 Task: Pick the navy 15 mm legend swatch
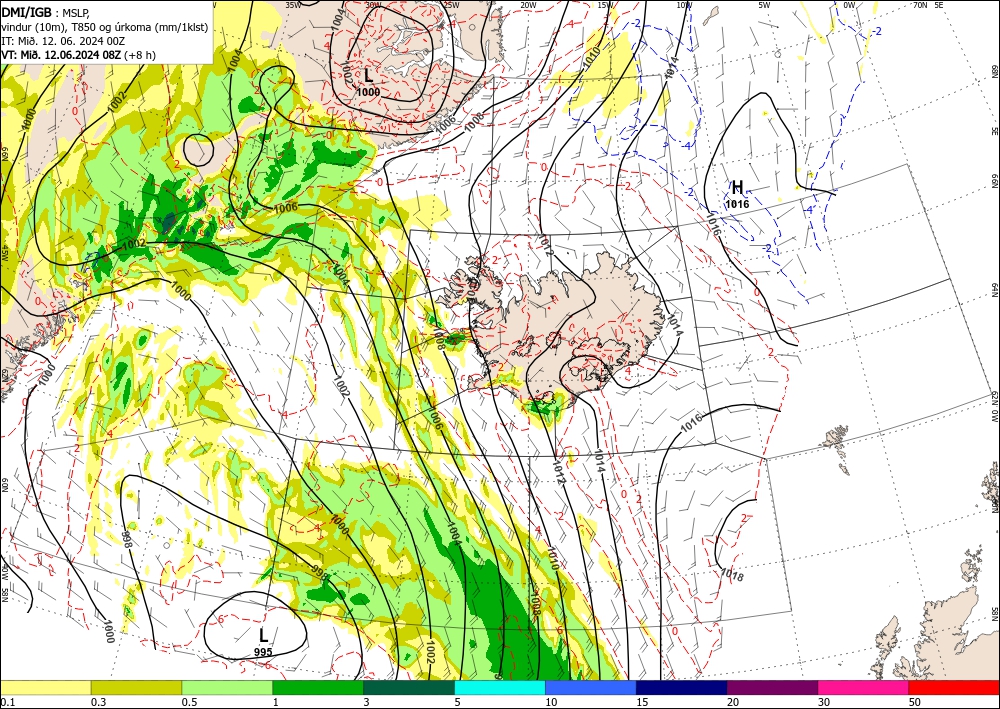pyautogui.click(x=682, y=687)
